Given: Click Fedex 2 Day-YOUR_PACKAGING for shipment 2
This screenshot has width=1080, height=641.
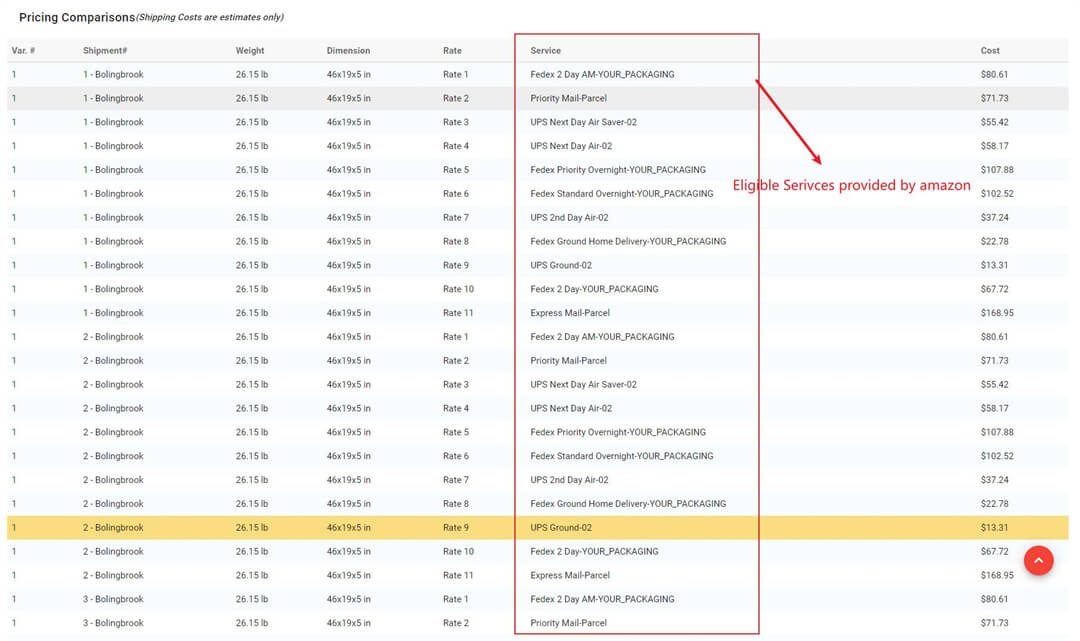Looking at the screenshot, I should coord(594,552).
